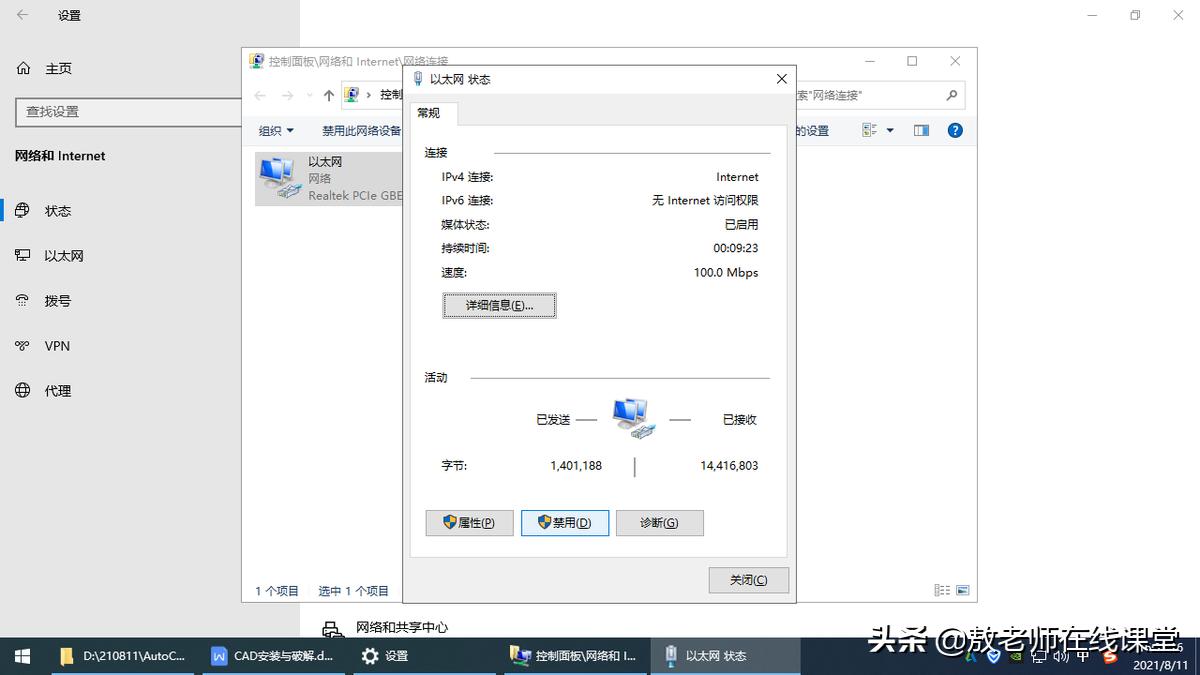Image resolution: width=1200 pixels, height=675 pixels.
Task: Go to 主页 in Settings
Action: coord(58,68)
